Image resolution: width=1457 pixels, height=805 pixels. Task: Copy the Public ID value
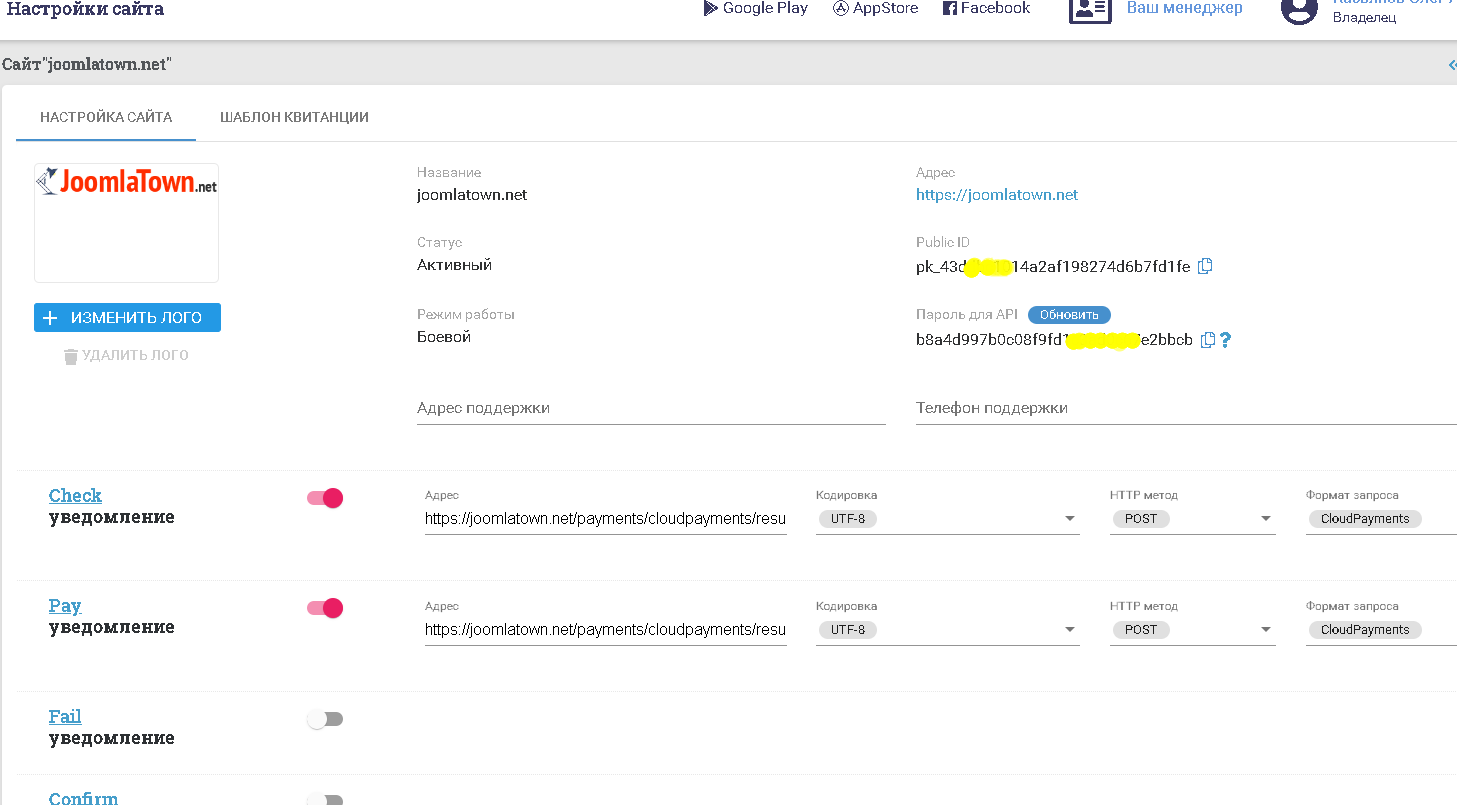point(1205,266)
